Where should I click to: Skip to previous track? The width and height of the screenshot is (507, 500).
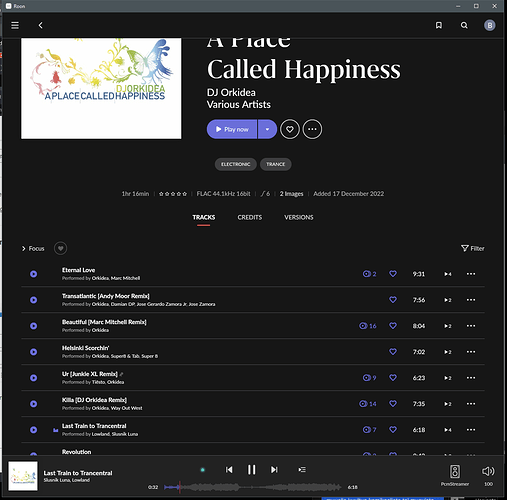(229, 470)
